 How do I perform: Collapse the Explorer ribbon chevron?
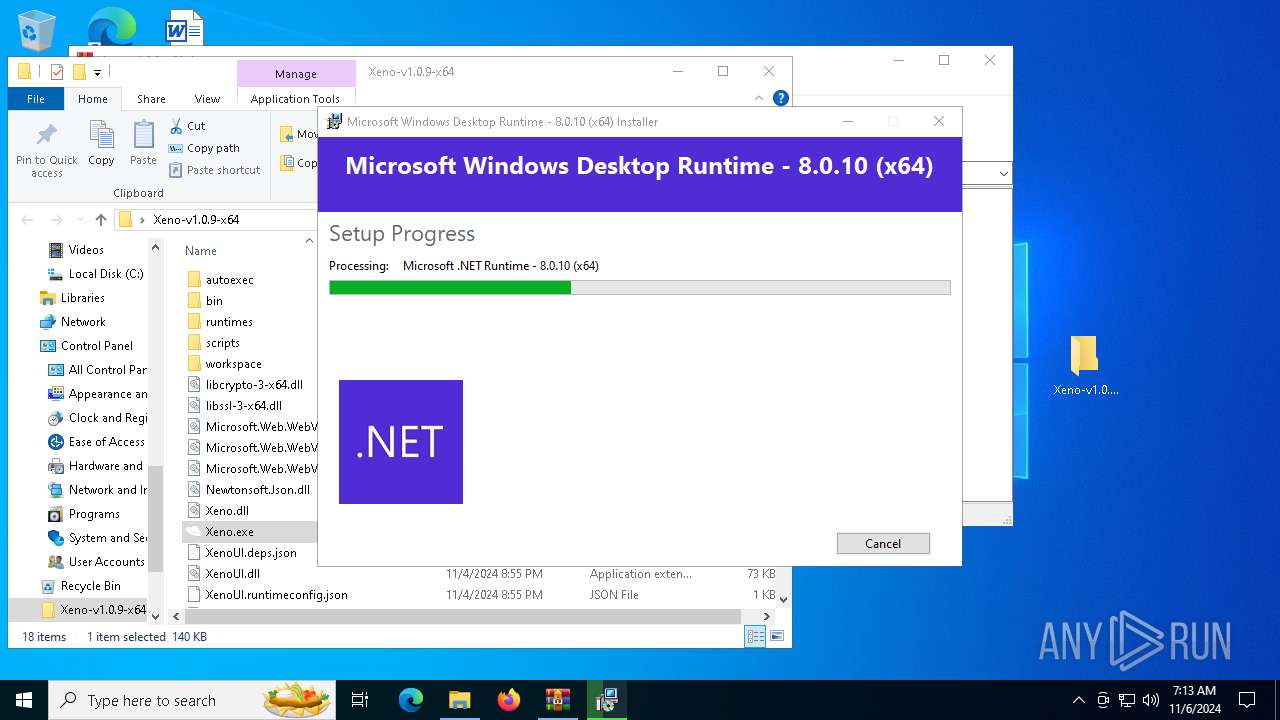[759, 98]
